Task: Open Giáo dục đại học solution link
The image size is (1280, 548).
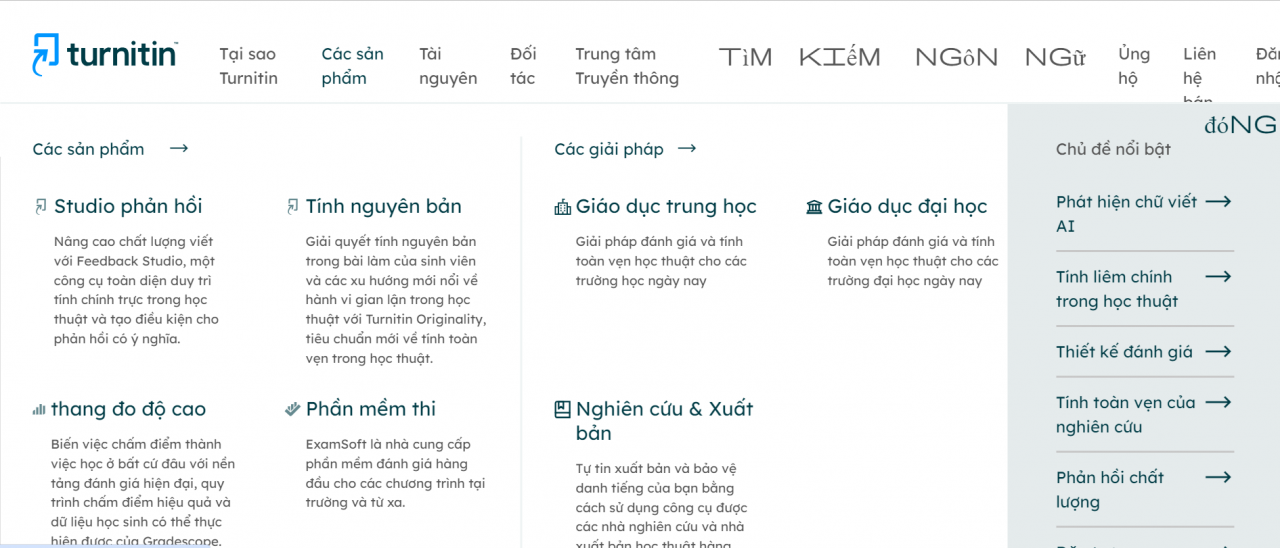Action: pyautogui.click(x=907, y=207)
